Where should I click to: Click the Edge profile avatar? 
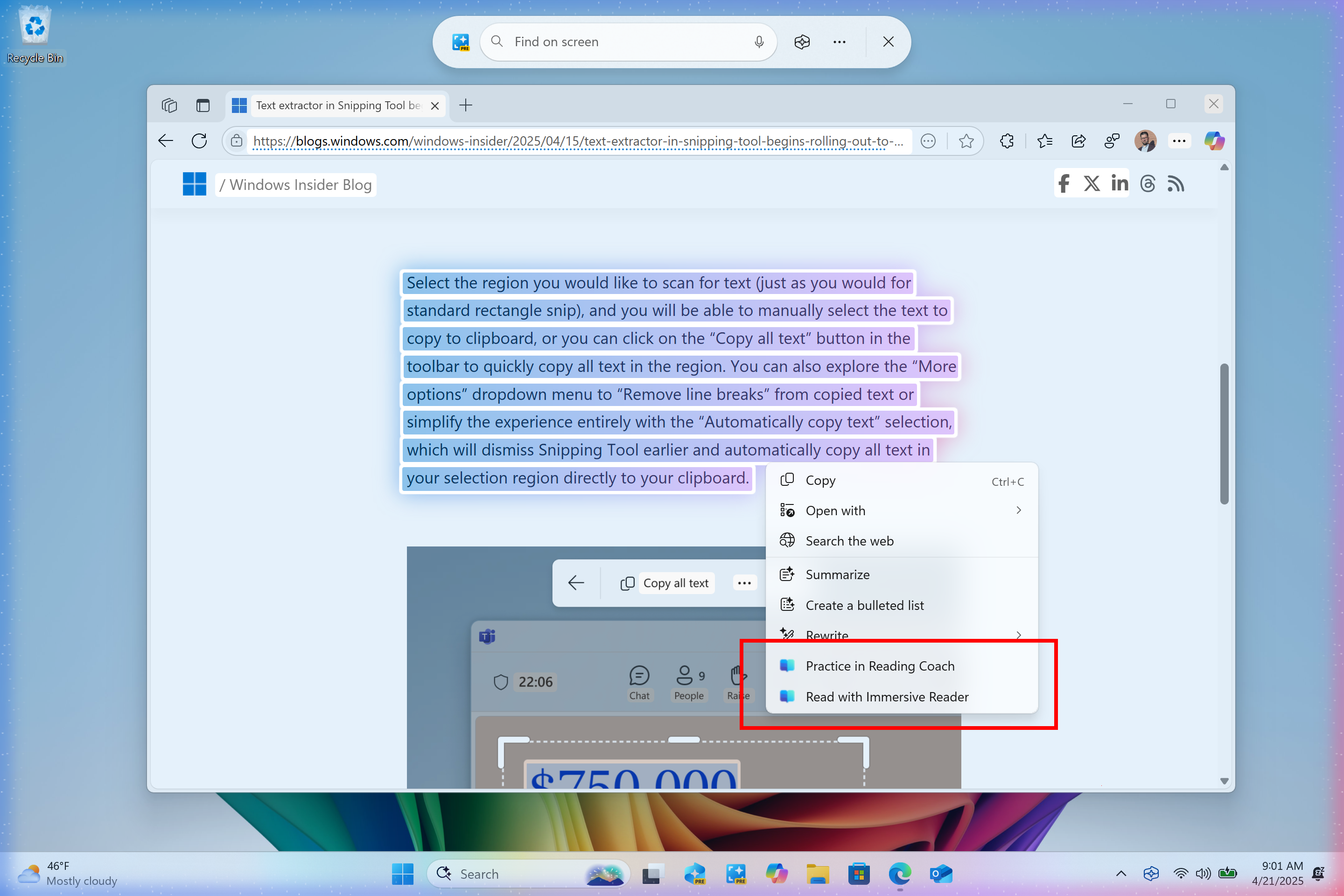(1146, 140)
